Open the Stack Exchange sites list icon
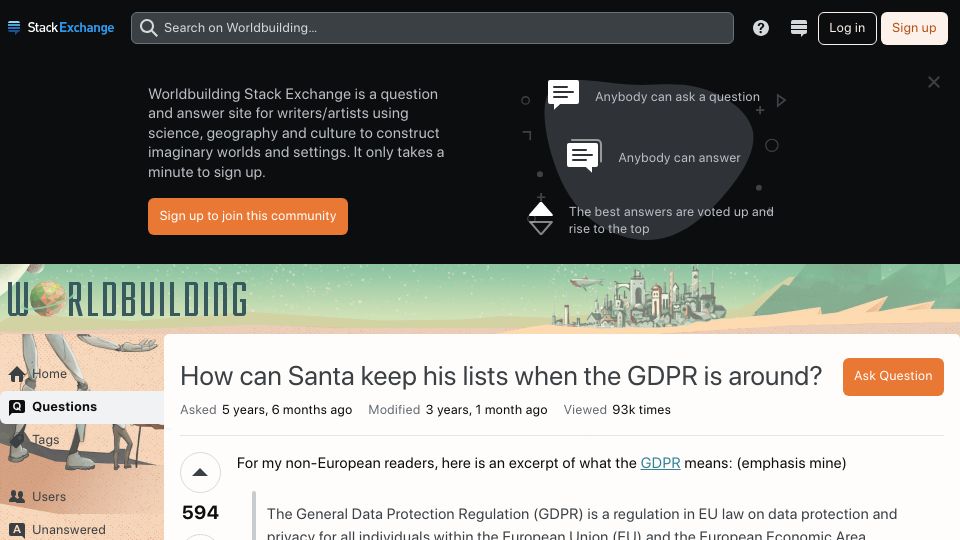This screenshot has width=960, height=540. pos(798,28)
